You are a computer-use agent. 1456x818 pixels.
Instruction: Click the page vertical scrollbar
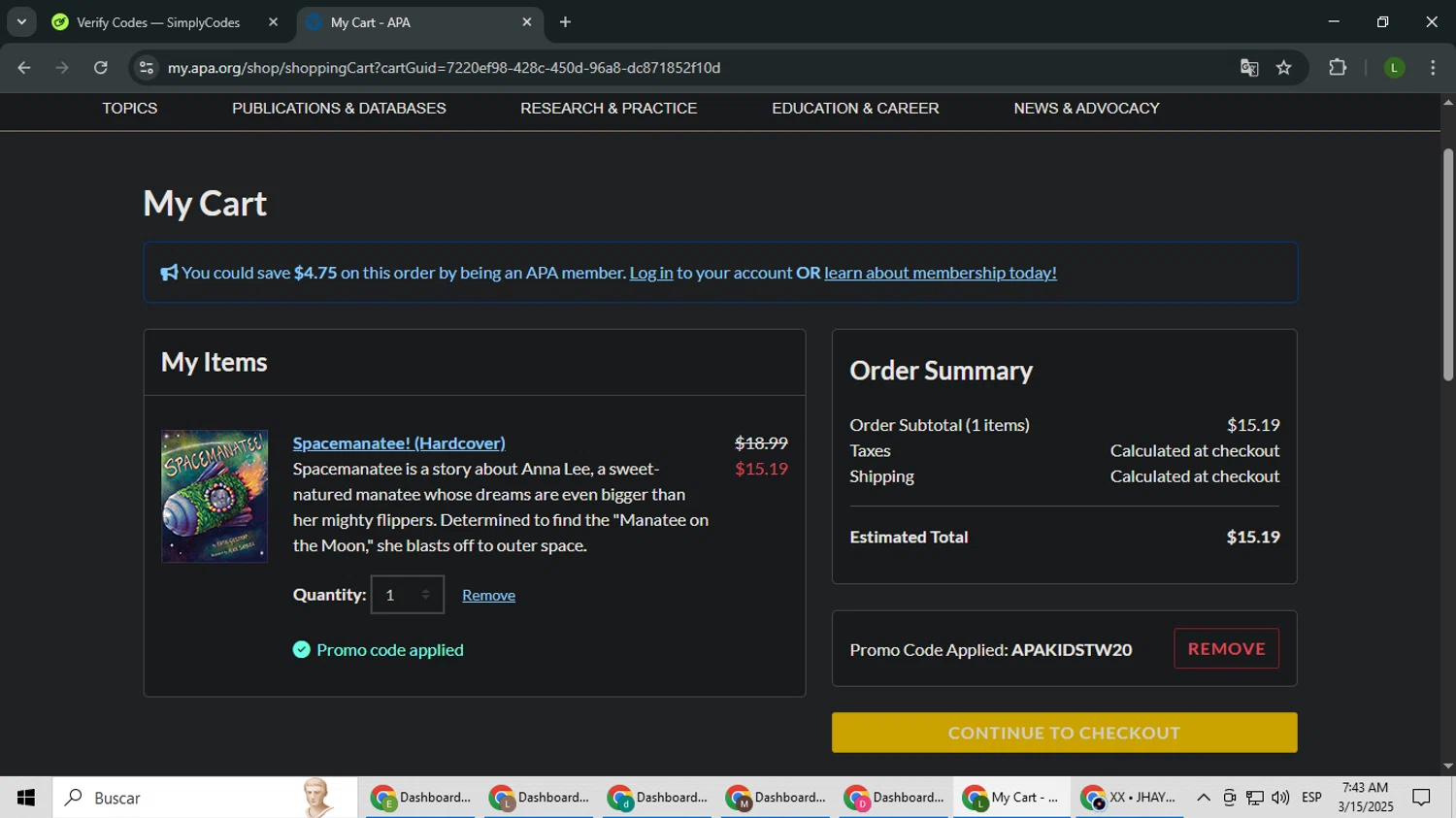point(1447,264)
